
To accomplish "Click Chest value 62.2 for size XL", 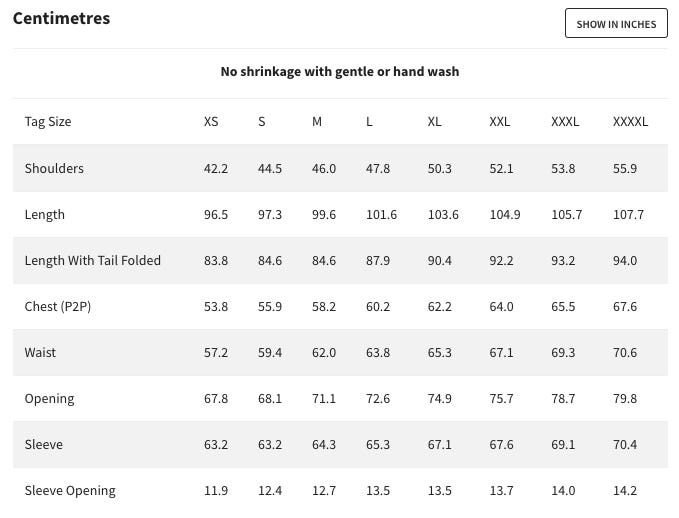I will point(440,306).
